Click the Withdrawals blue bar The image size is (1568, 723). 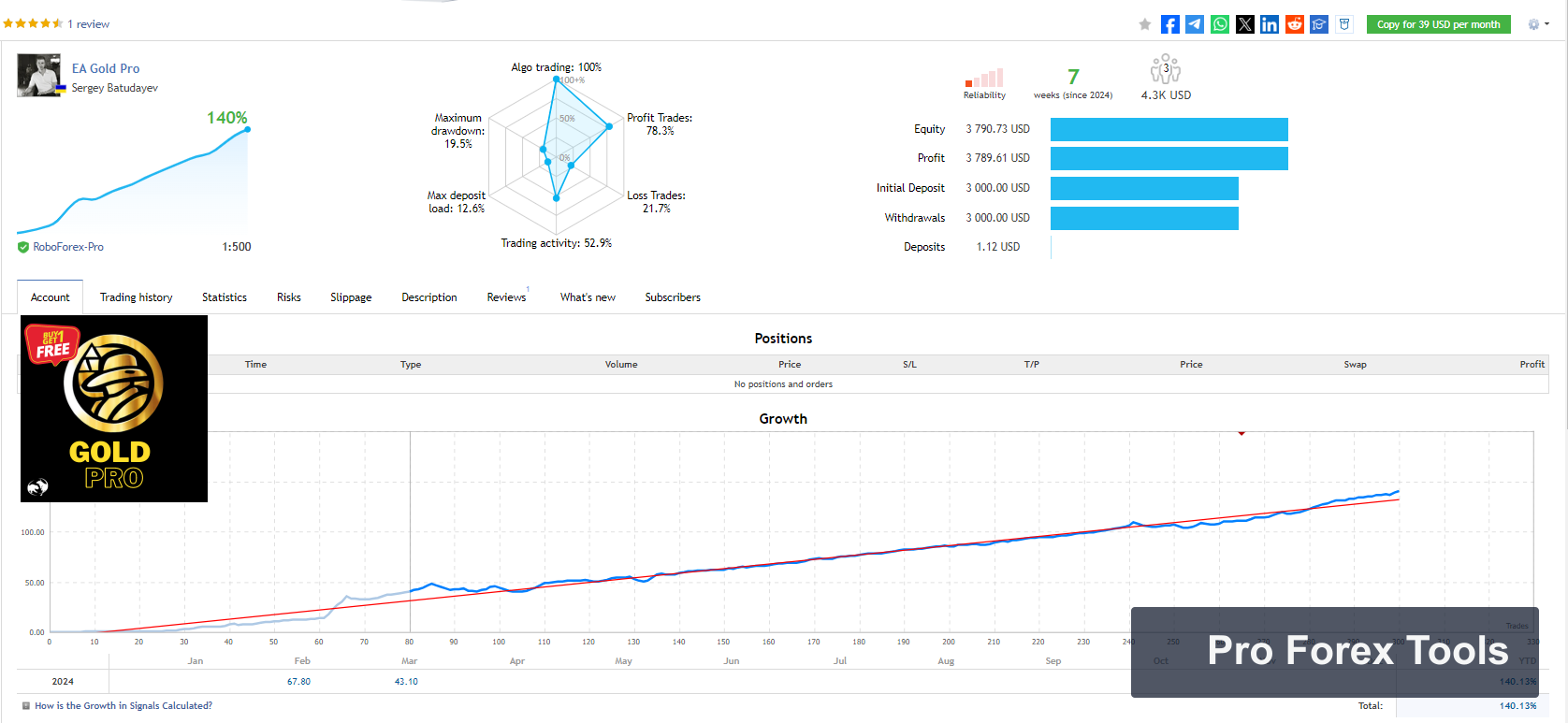[1144, 218]
